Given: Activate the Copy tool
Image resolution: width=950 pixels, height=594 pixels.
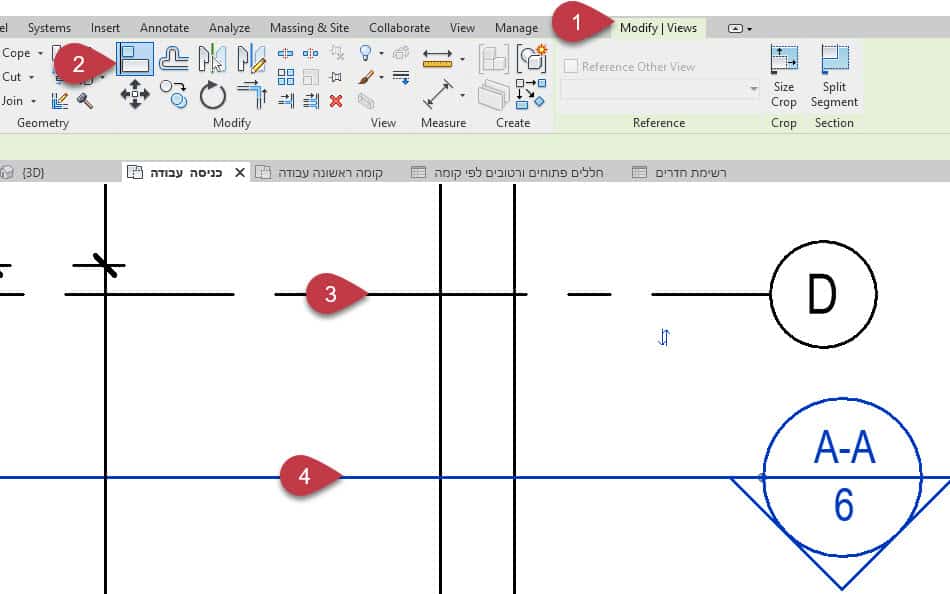Looking at the screenshot, I should point(174,95).
